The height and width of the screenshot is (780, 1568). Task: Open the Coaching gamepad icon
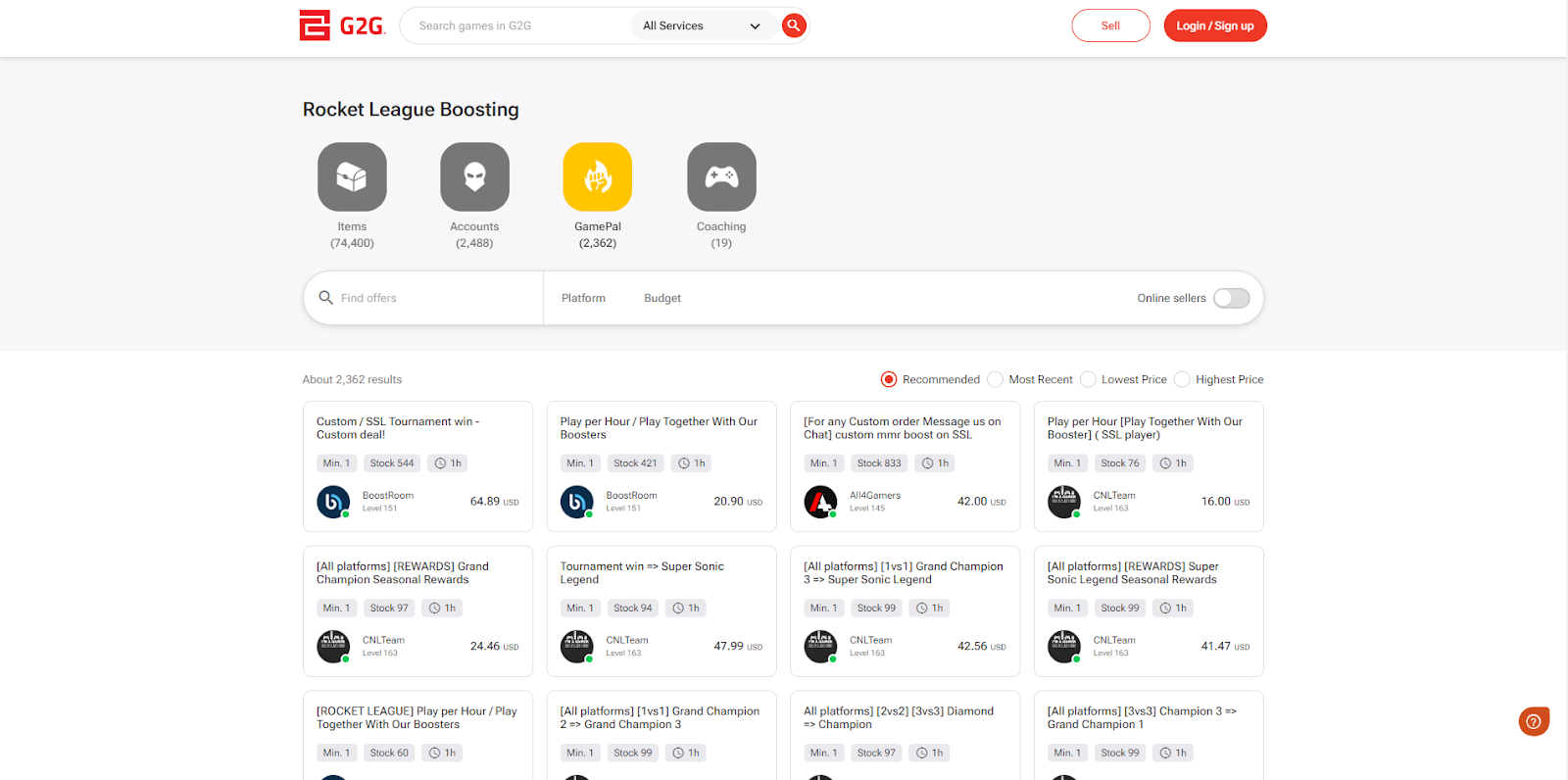click(721, 176)
